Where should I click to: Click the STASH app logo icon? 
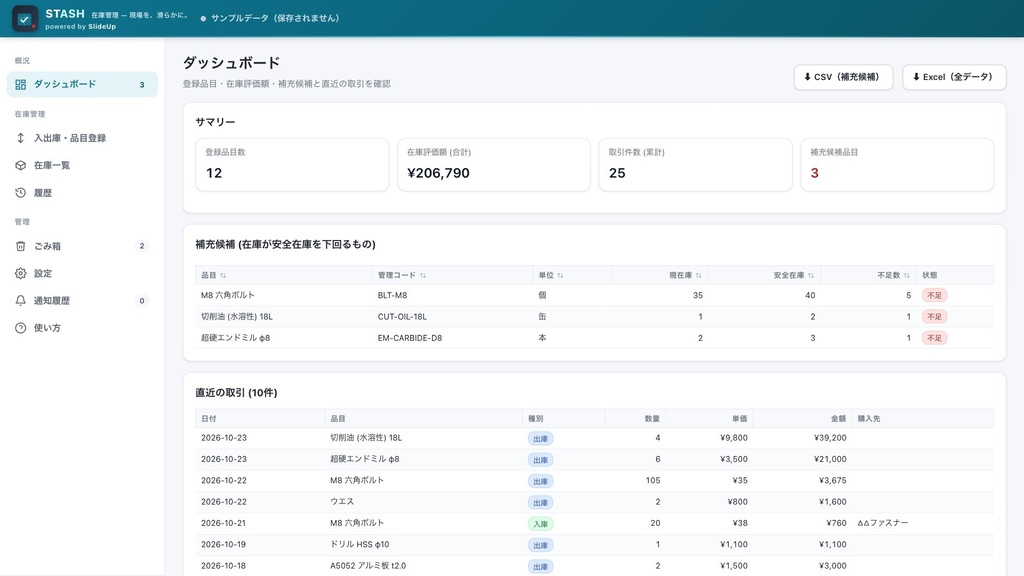(x=25, y=18)
